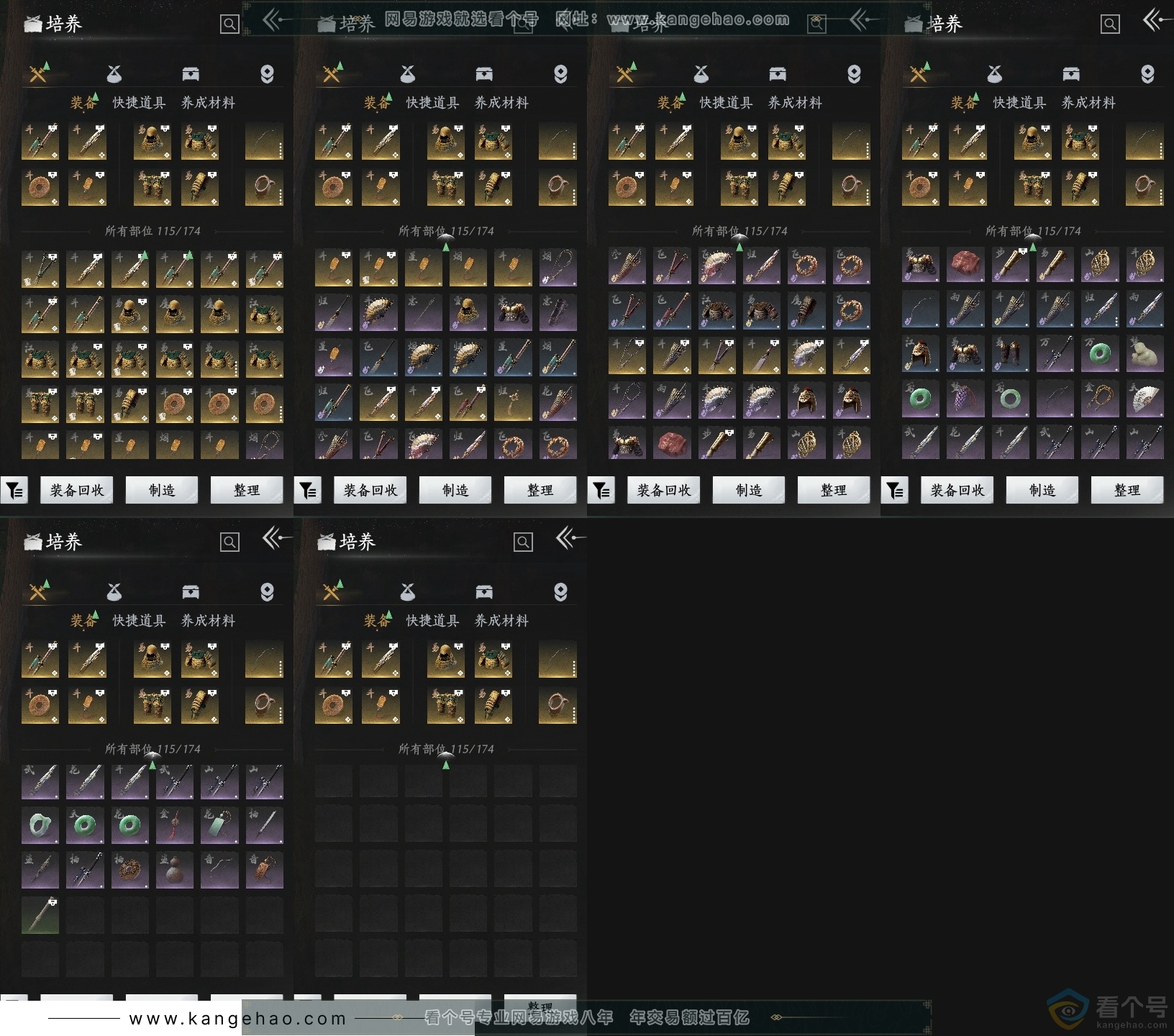1174x1036 pixels.
Task: Click 装备回收 button in second top panel
Action: tap(370, 490)
